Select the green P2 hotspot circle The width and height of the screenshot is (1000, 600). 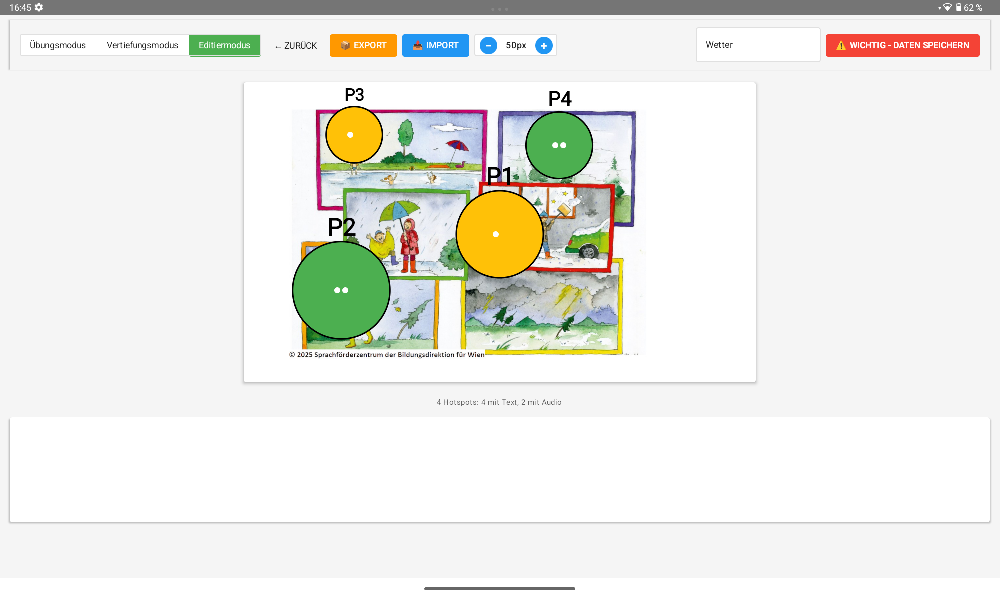(341, 290)
